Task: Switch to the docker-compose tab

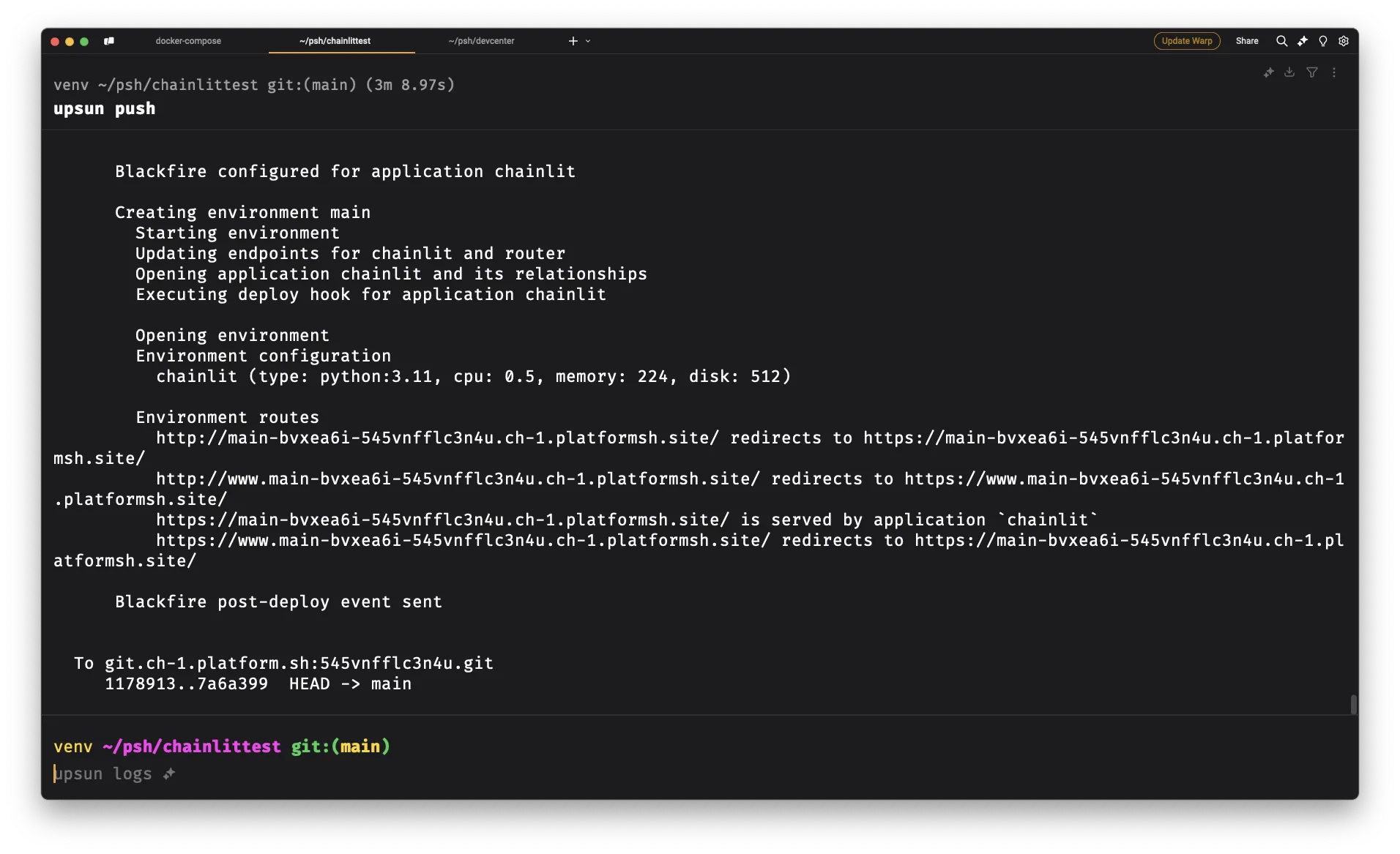Action: pos(188,41)
